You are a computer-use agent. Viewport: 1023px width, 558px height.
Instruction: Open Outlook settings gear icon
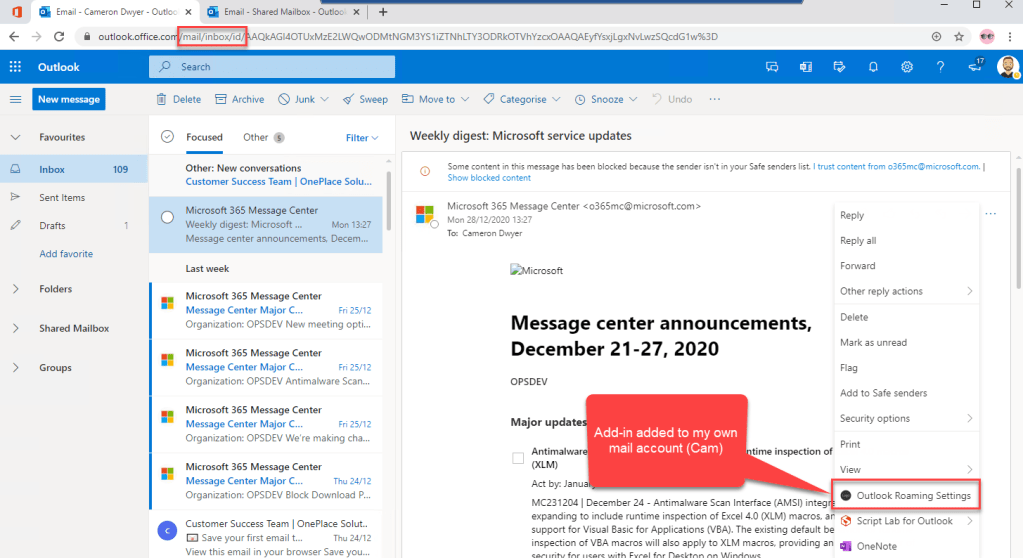pos(906,67)
